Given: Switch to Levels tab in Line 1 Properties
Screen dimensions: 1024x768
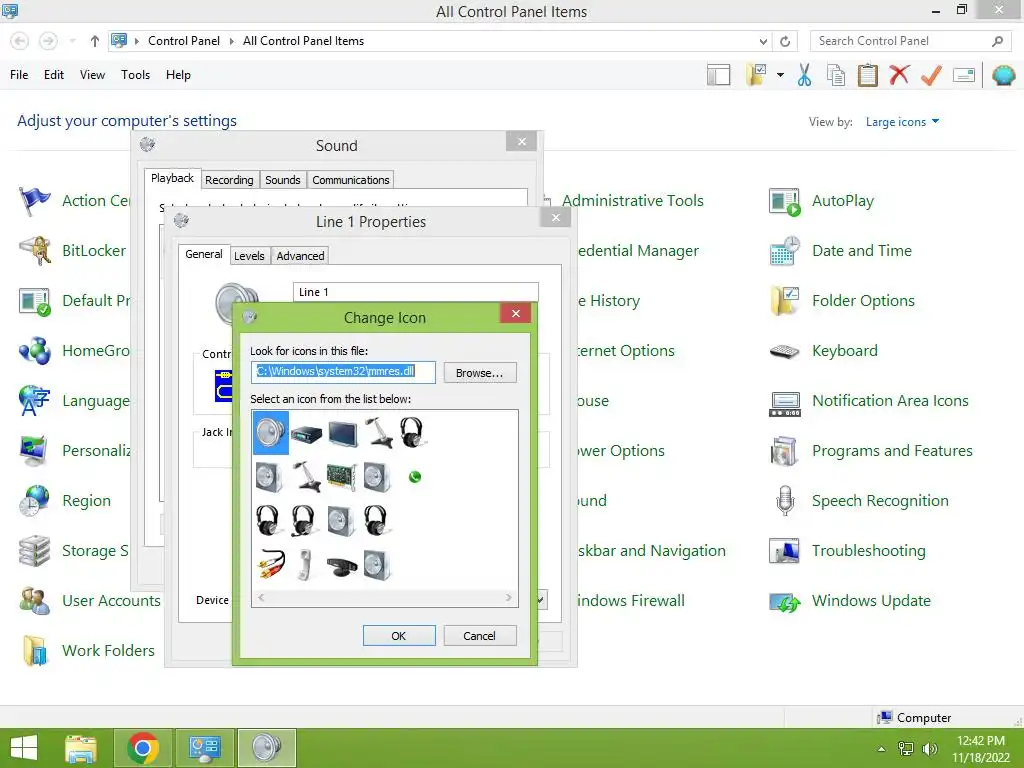Looking at the screenshot, I should (249, 256).
